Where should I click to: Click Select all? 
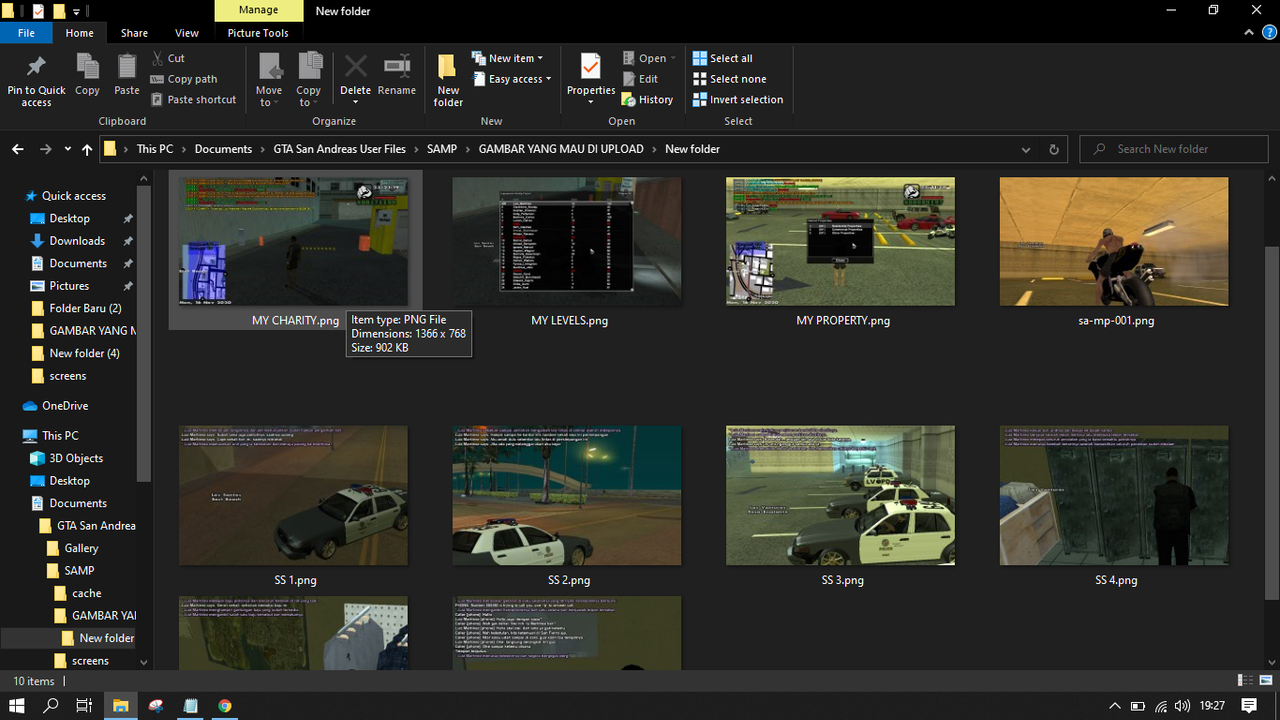click(722, 58)
